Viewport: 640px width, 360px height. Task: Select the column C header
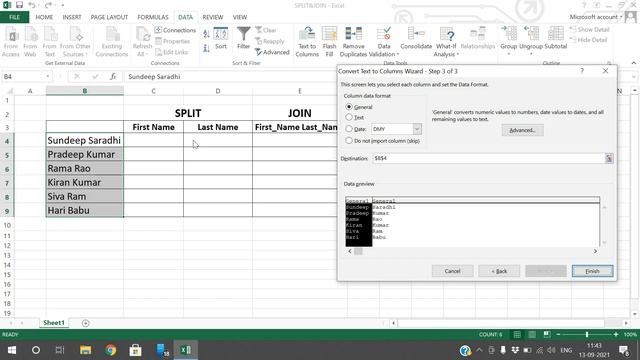pyautogui.click(x=153, y=91)
